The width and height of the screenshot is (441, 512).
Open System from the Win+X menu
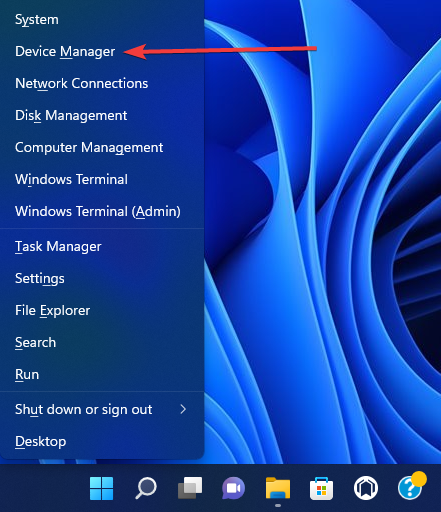(102, 19)
